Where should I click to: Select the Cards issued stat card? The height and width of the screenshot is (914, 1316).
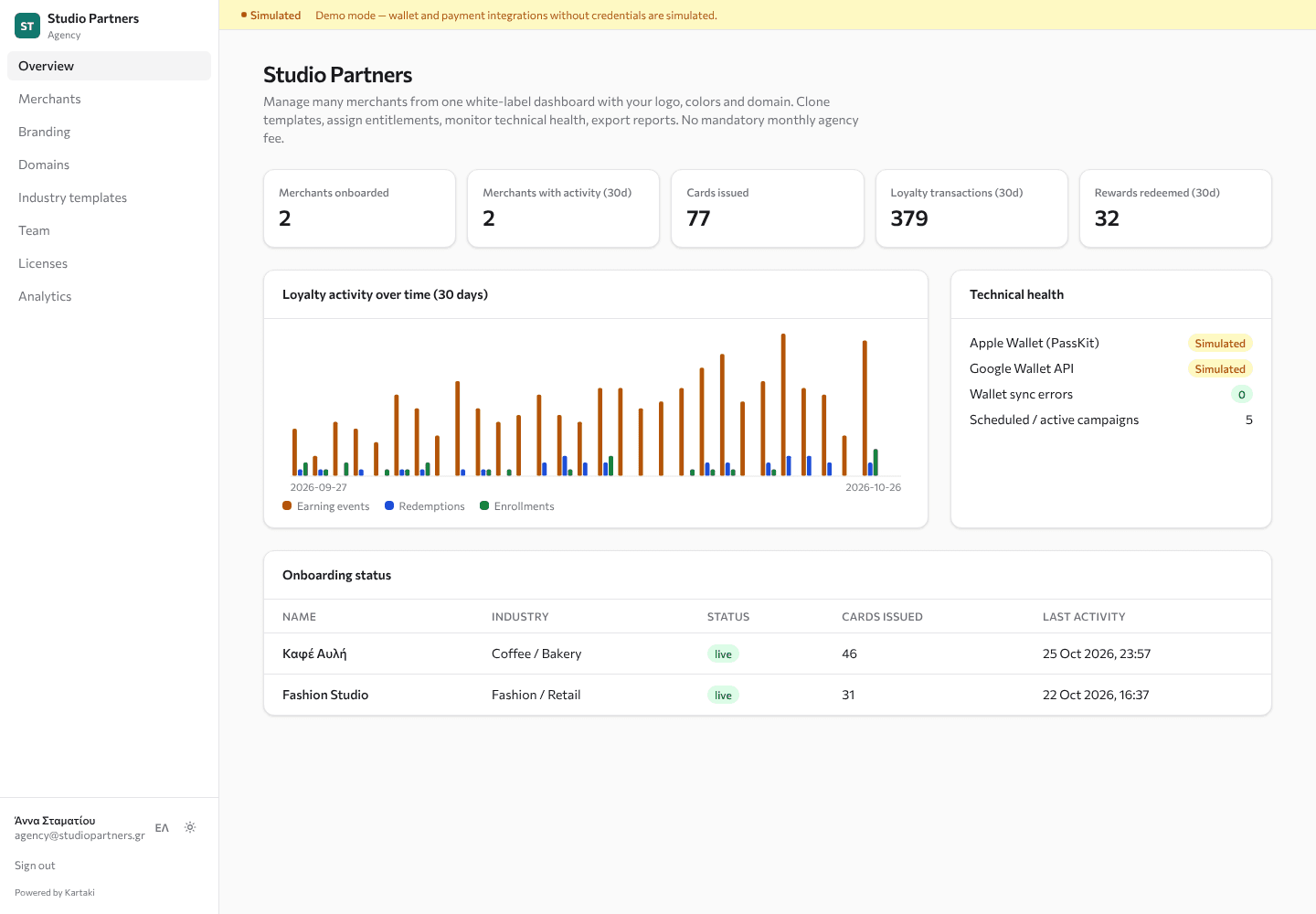(768, 208)
